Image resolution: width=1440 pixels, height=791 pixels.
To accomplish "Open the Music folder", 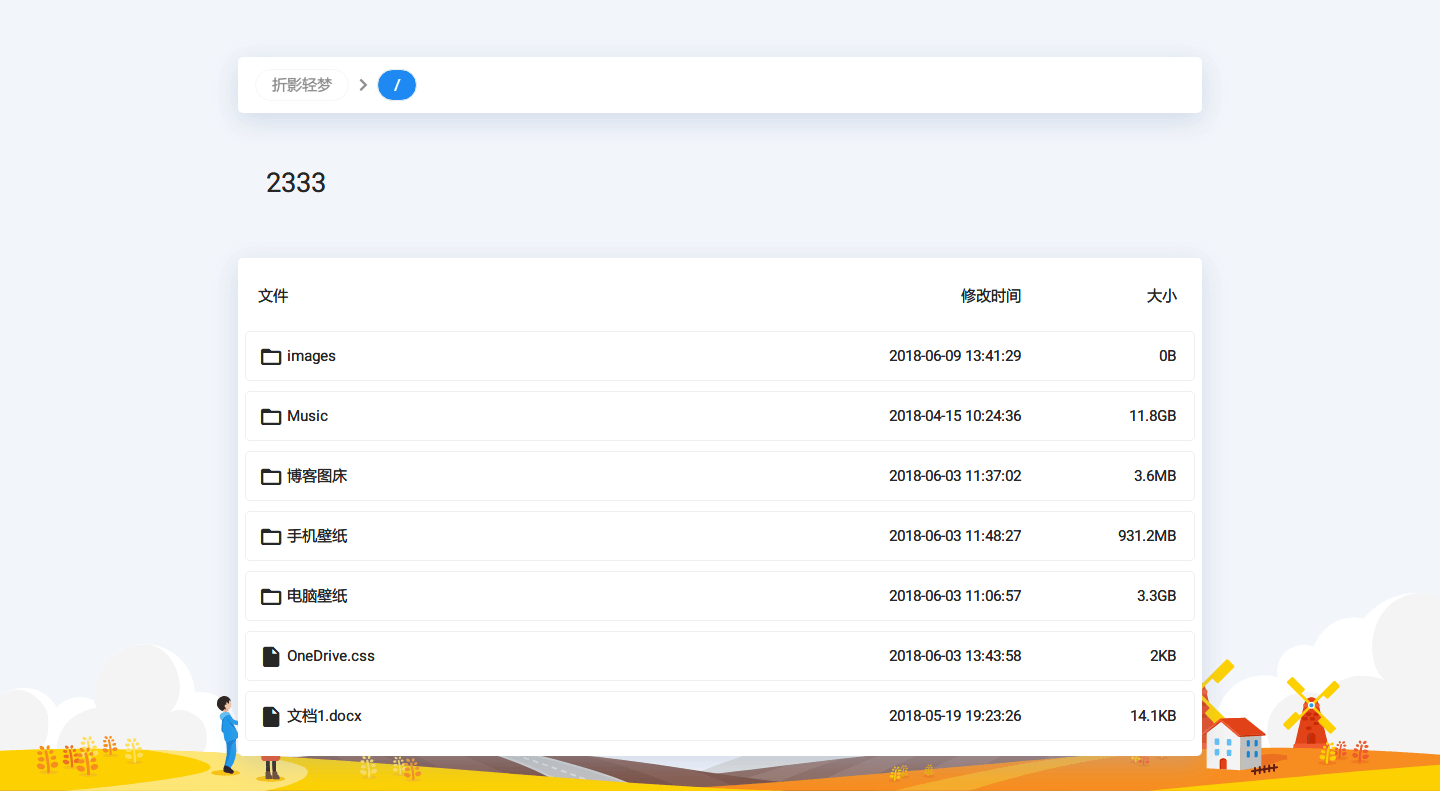I will click(309, 416).
